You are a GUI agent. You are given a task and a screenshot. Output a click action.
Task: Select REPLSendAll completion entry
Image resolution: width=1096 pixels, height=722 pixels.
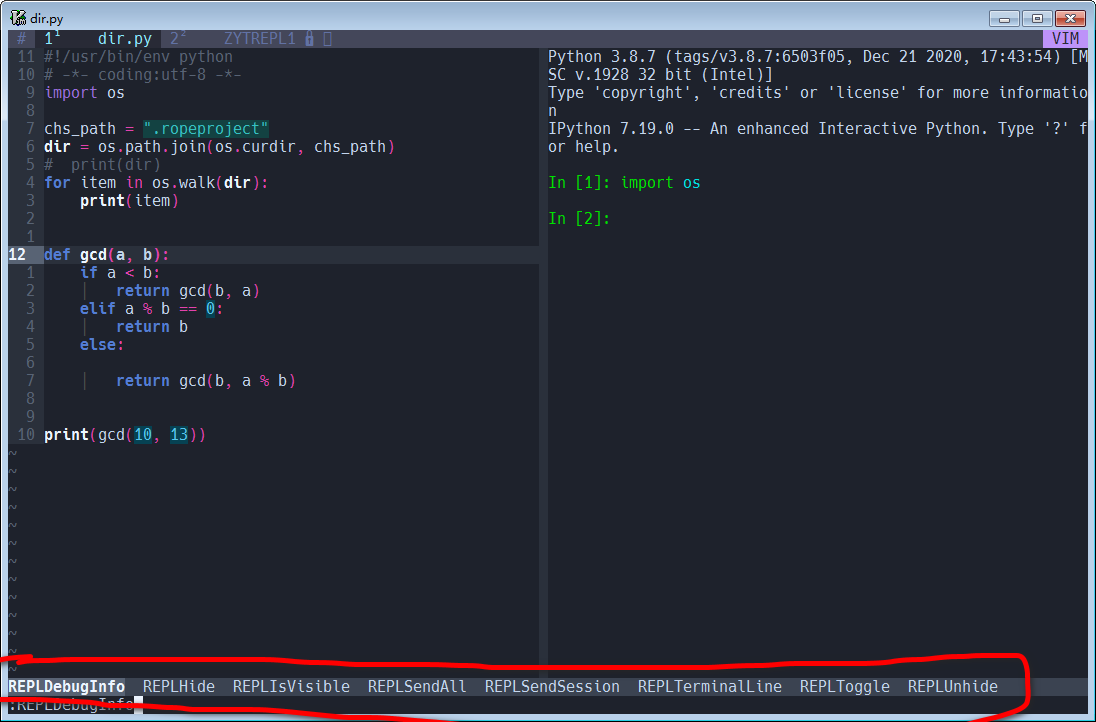point(417,686)
